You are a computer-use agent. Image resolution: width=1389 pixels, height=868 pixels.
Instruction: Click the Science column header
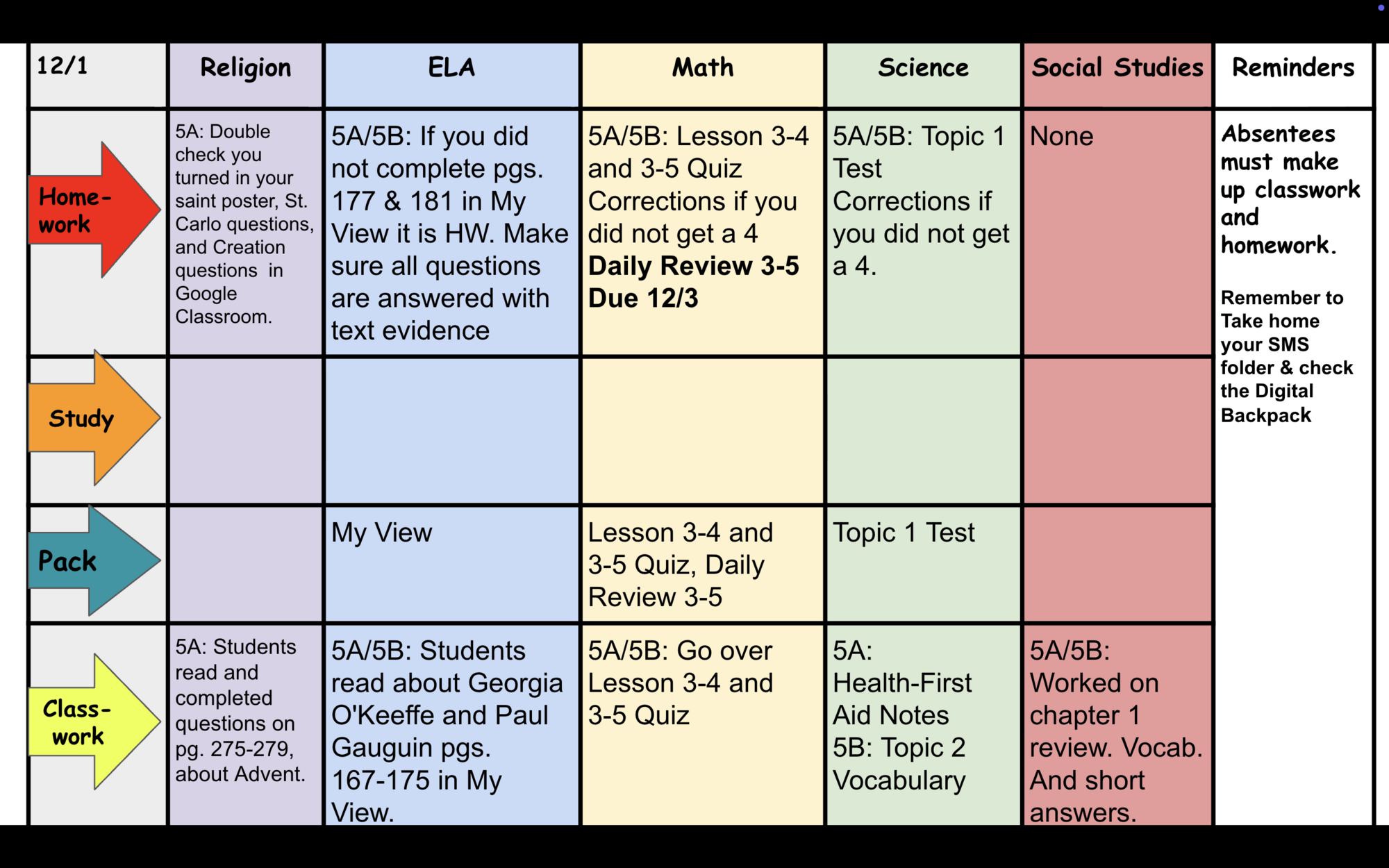click(x=923, y=68)
